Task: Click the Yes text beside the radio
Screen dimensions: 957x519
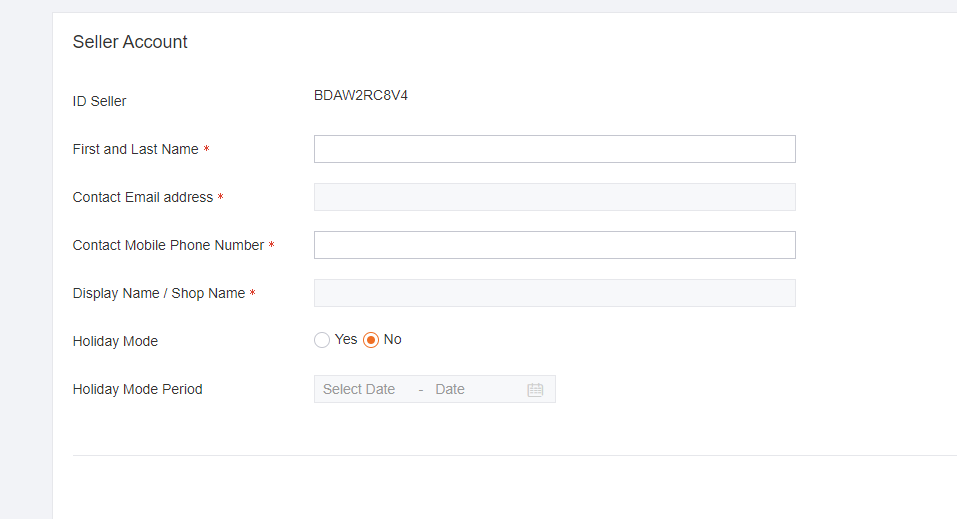Action: (346, 339)
